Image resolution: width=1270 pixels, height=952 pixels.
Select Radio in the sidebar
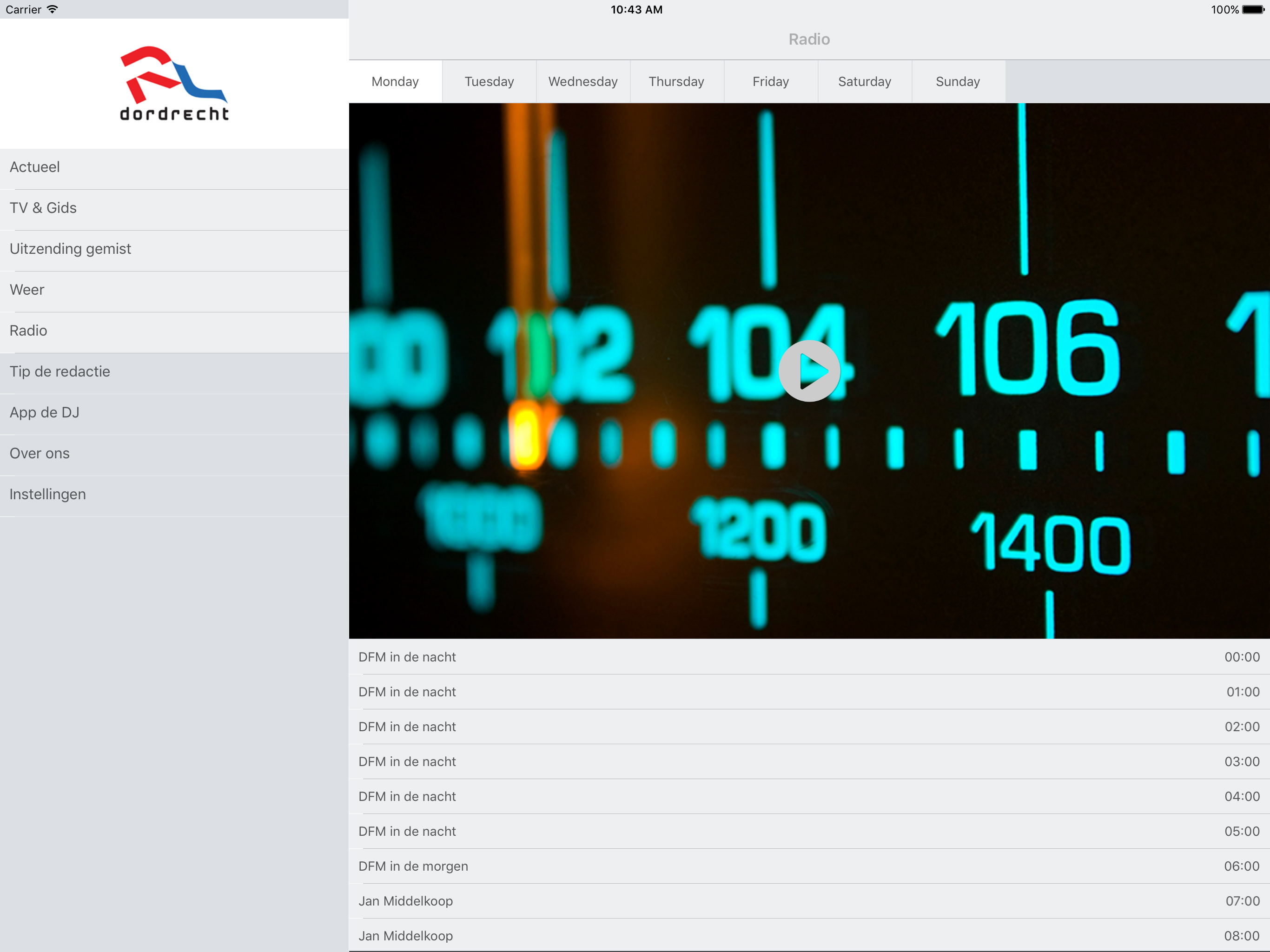(x=174, y=332)
